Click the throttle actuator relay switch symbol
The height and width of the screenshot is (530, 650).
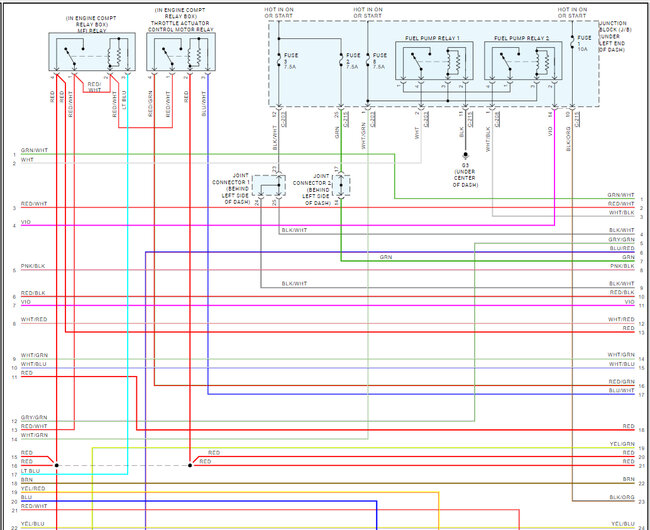tap(168, 56)
